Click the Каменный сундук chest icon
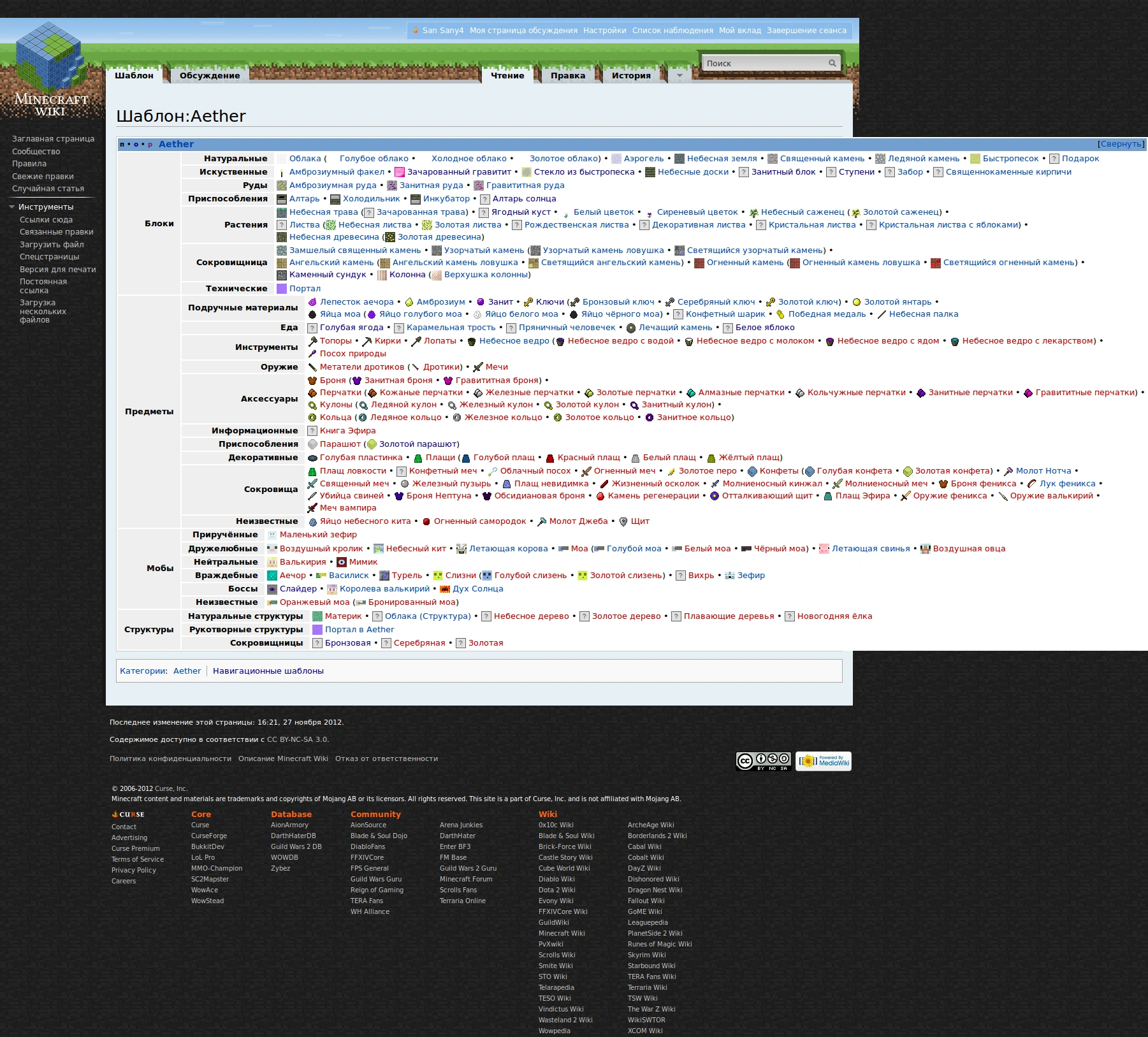 [282, 275]
